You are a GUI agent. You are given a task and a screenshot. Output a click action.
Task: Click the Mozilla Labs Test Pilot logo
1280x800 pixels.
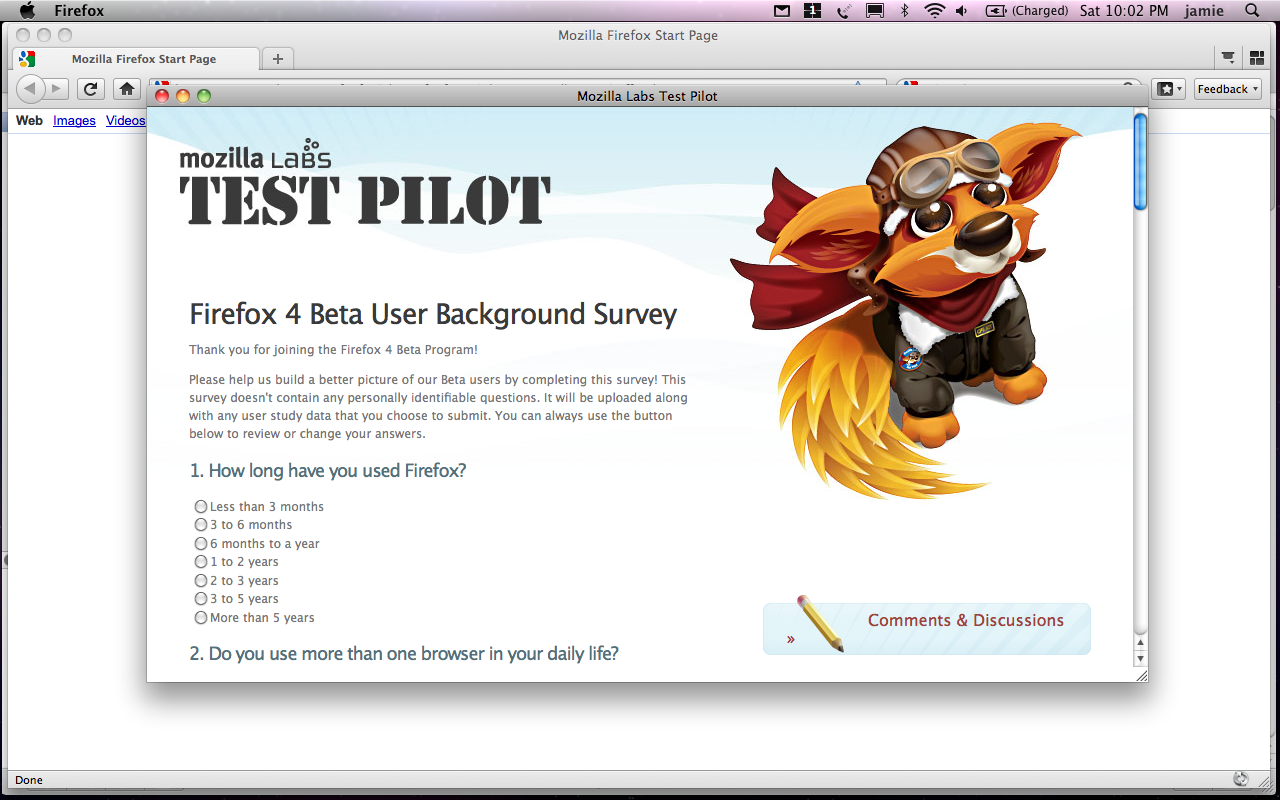pyautogui.click(x=364, y=181)
